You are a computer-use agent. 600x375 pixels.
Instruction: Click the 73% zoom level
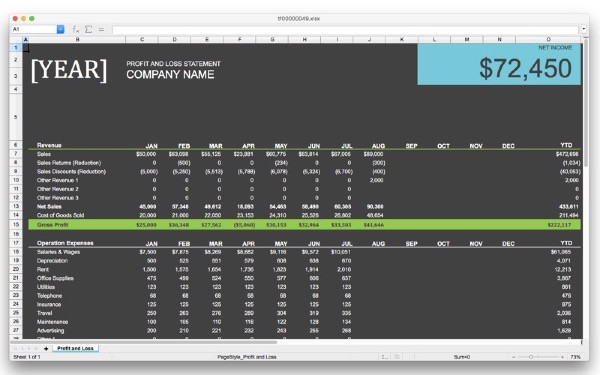click(576, 357)
